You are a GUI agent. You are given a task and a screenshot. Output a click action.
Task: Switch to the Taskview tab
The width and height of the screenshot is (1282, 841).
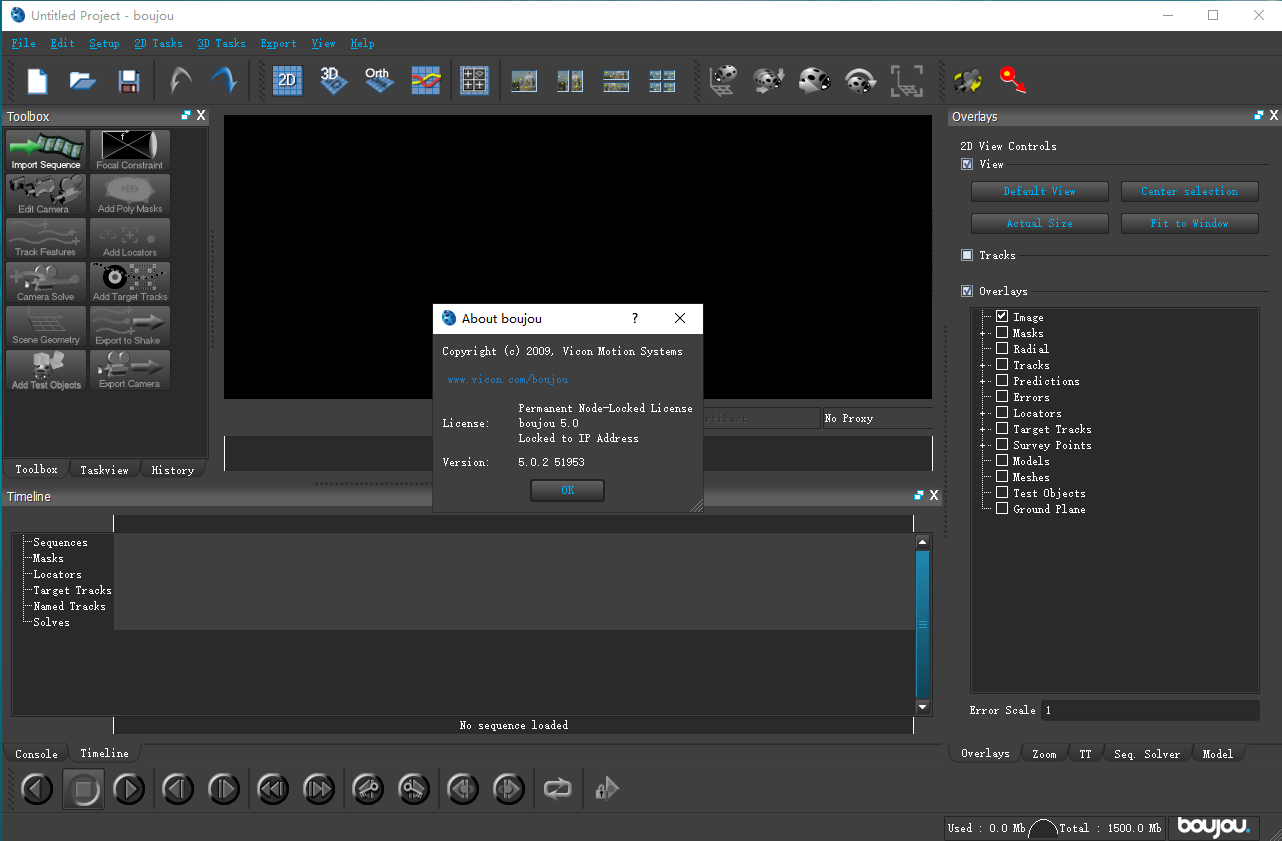pos(104,470)
